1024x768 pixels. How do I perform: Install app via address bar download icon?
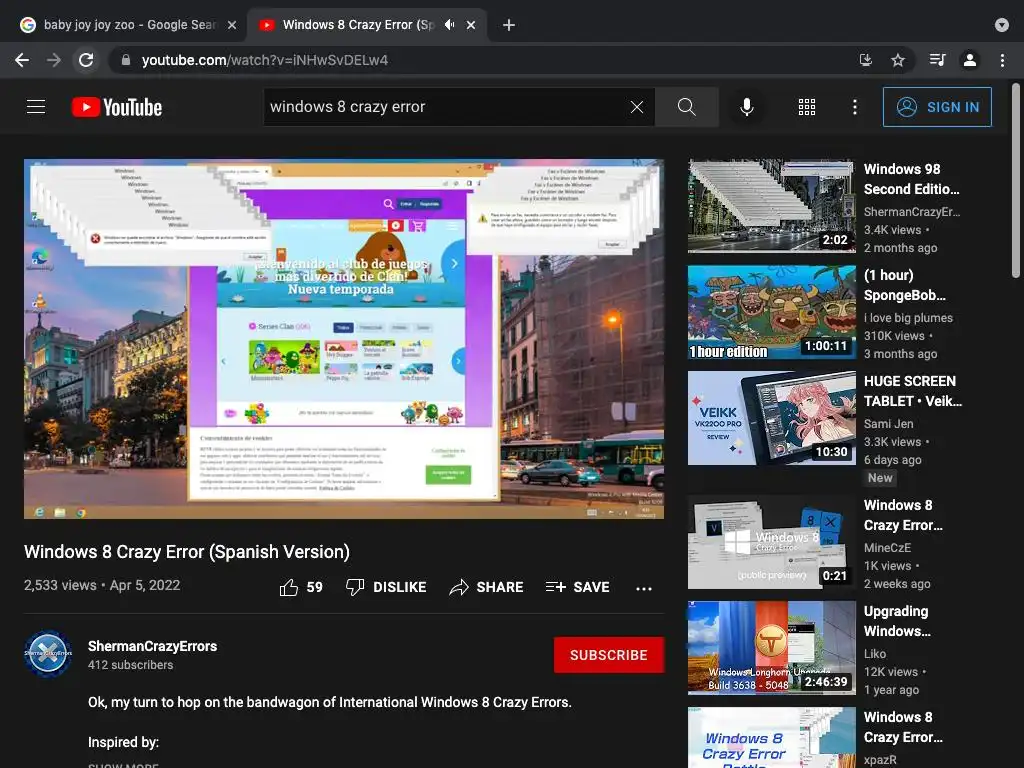point(865,60)
